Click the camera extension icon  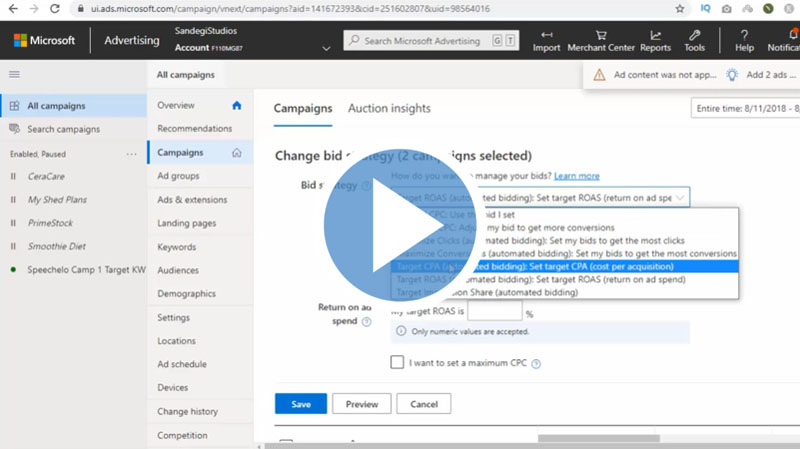tap(727, 9)
